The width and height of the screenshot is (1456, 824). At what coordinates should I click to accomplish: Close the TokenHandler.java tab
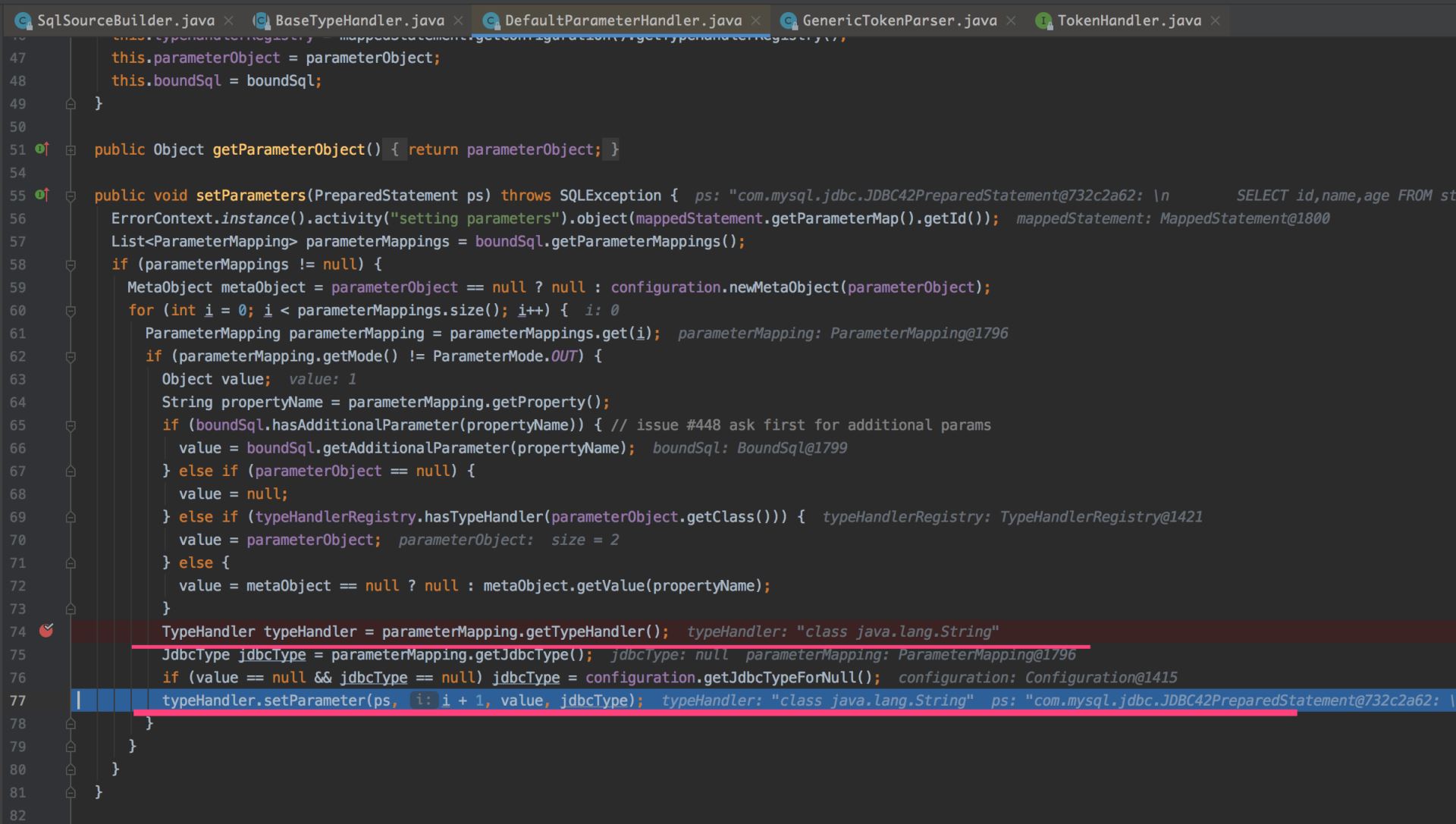(x=1216, y=20)
